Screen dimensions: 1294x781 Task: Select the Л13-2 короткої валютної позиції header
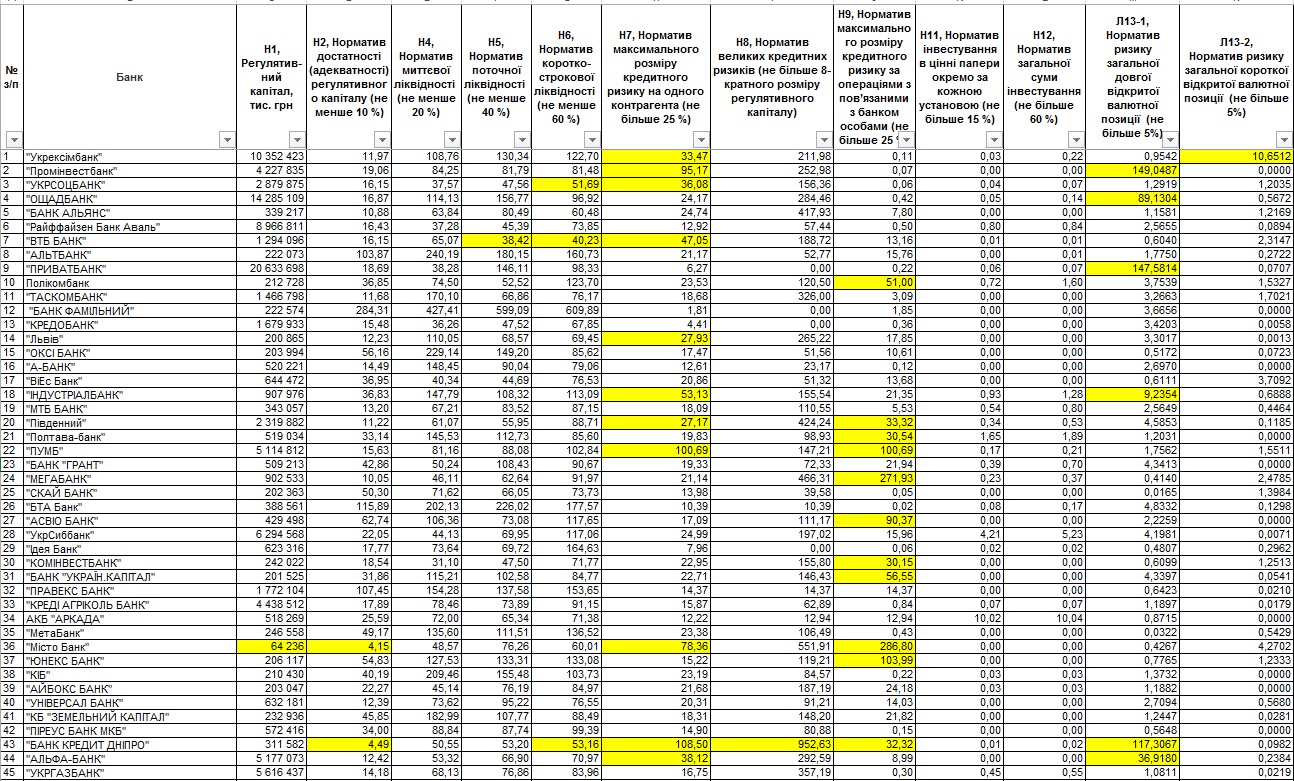(x=1237, y=77)
